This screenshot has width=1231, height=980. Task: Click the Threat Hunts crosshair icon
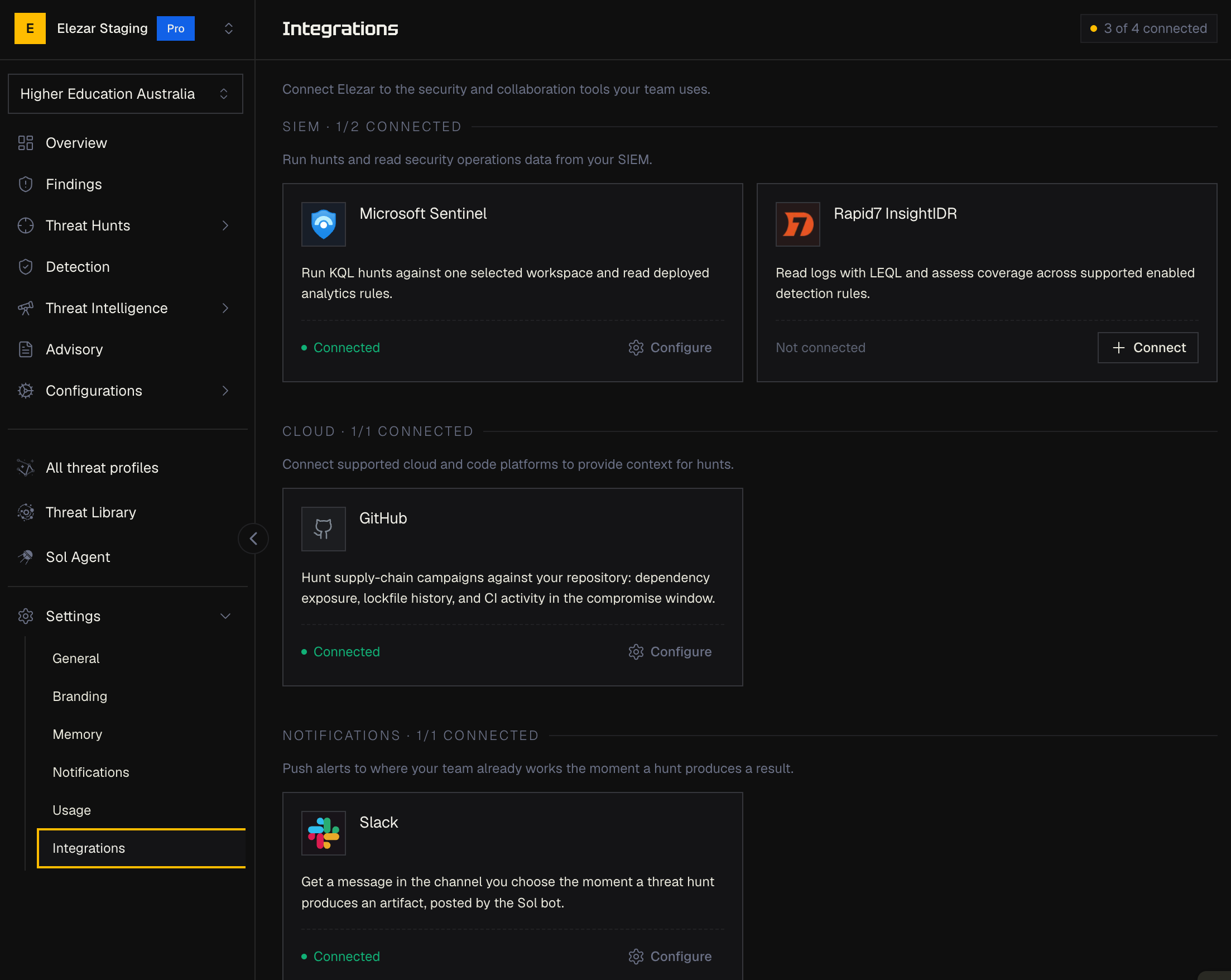26,225
